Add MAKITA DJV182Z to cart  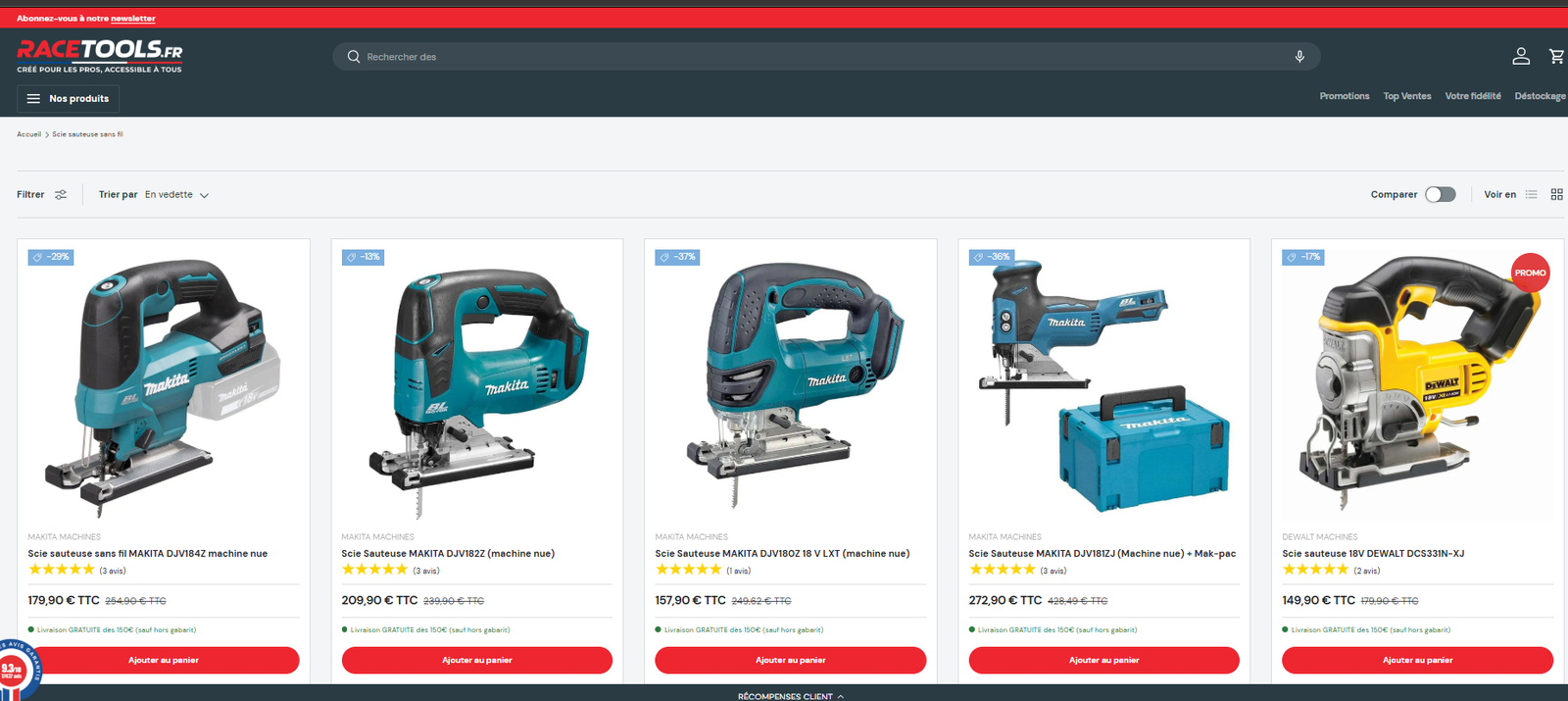[x=477, y=660]
